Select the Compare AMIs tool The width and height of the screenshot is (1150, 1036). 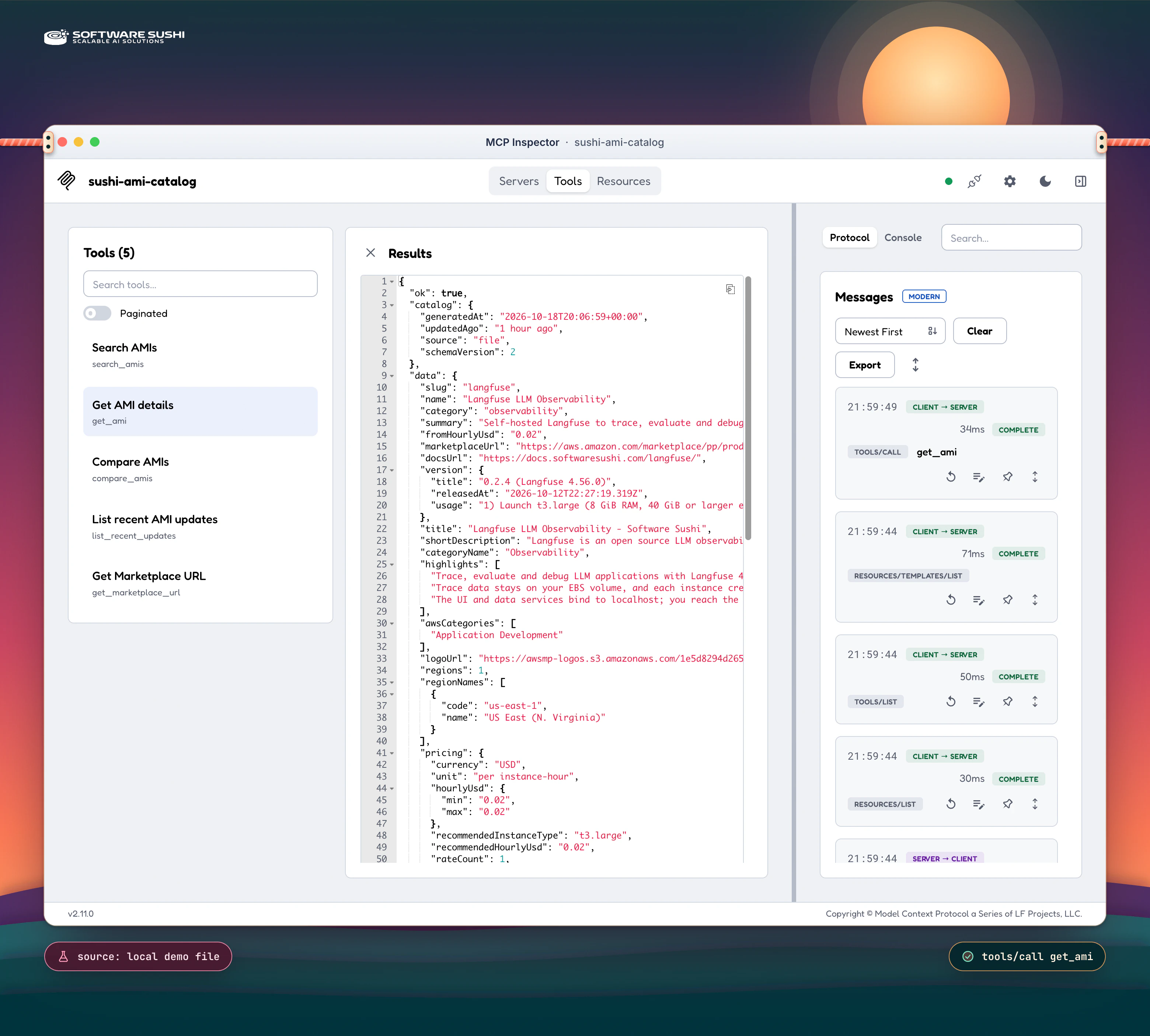click(200, 469)
